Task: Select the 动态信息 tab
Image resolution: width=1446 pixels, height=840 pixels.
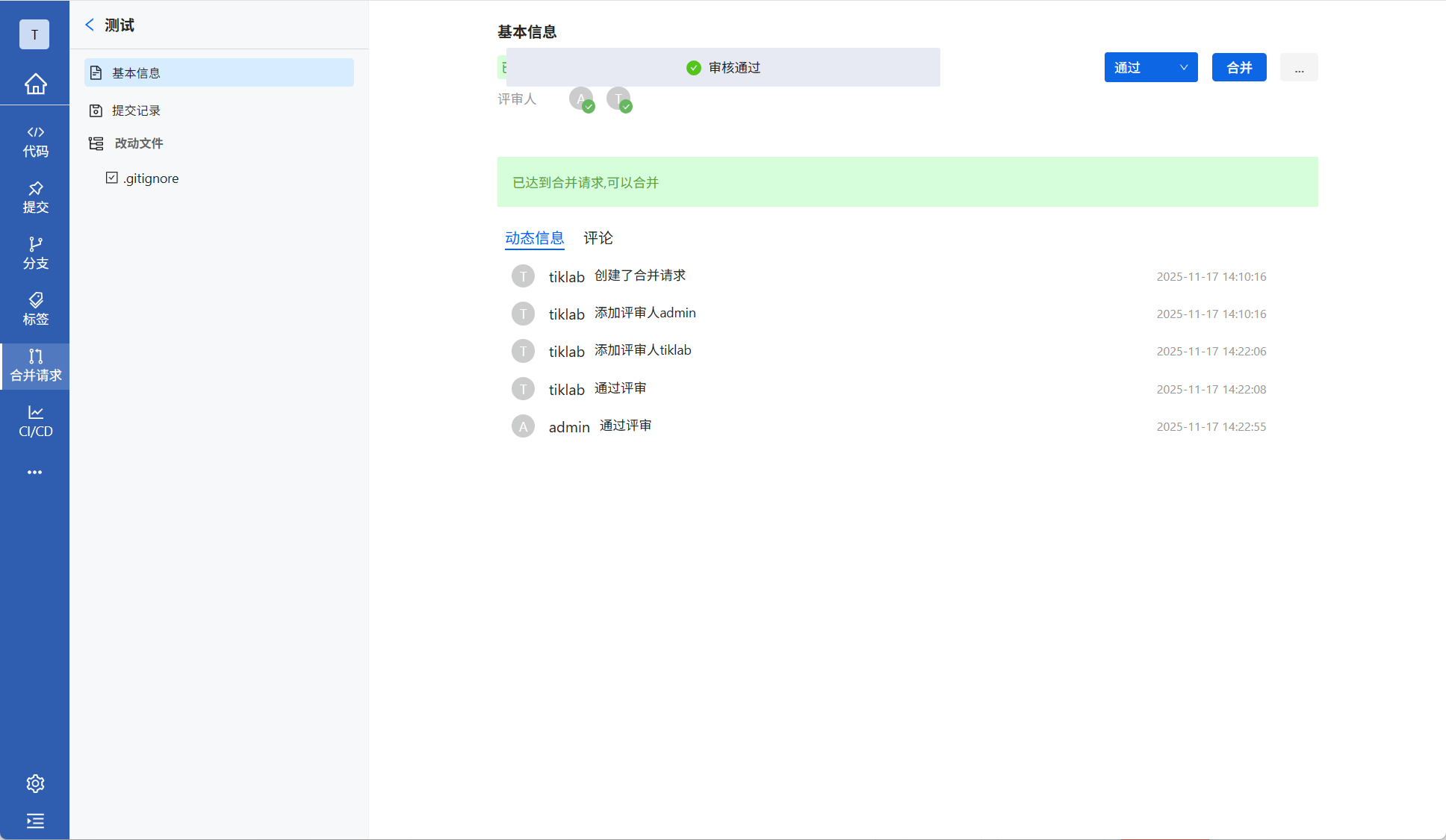Action: point(534,237)
